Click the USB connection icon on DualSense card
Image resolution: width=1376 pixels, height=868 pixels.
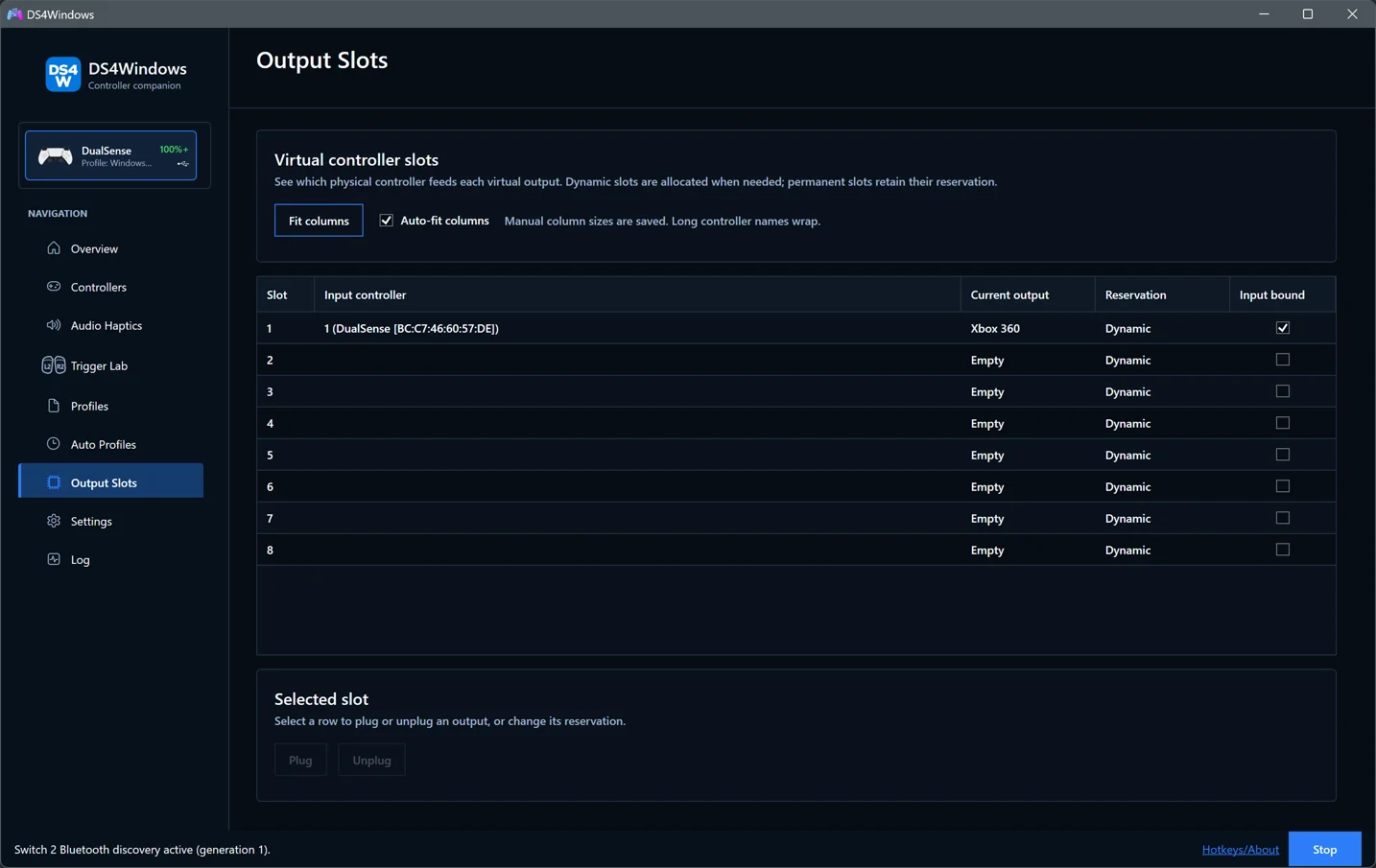182,164
